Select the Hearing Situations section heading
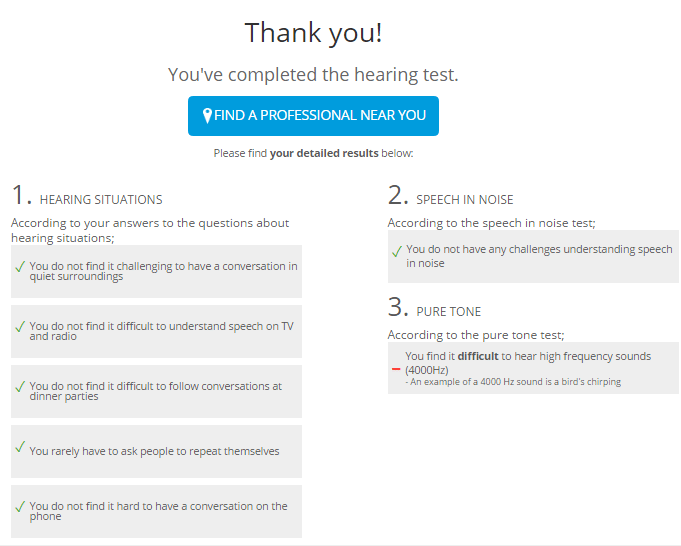The width and height of the screenshot is (681, 546). 101,200
